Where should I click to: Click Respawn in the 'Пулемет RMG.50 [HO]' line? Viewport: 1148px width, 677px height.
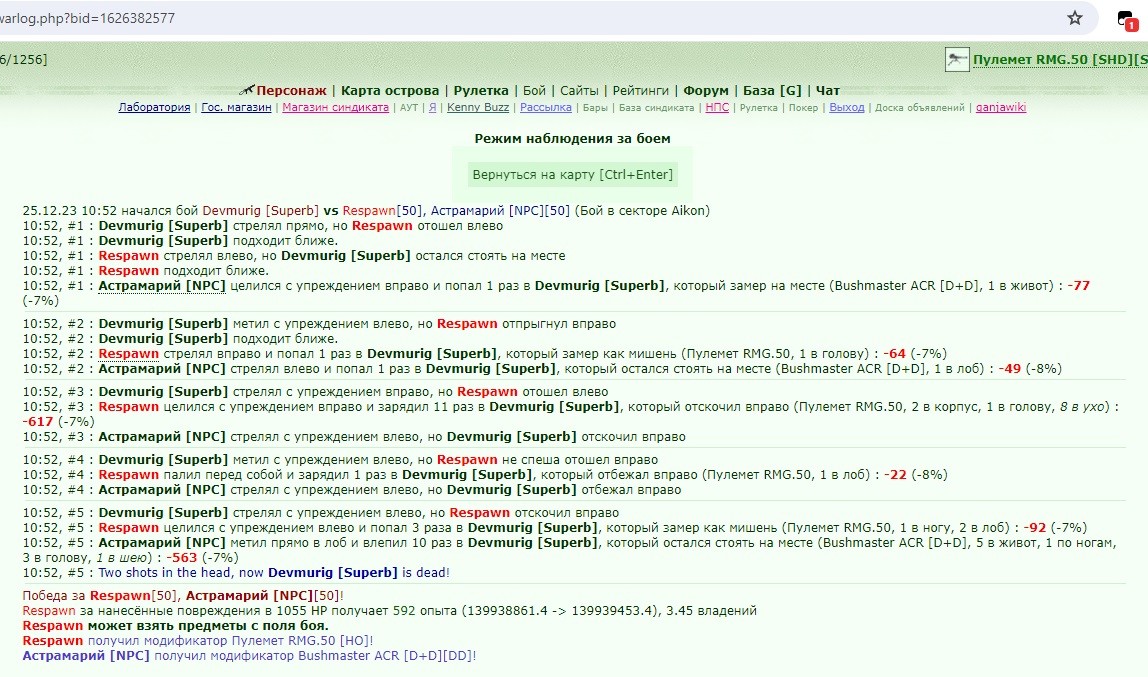(53, 641)
